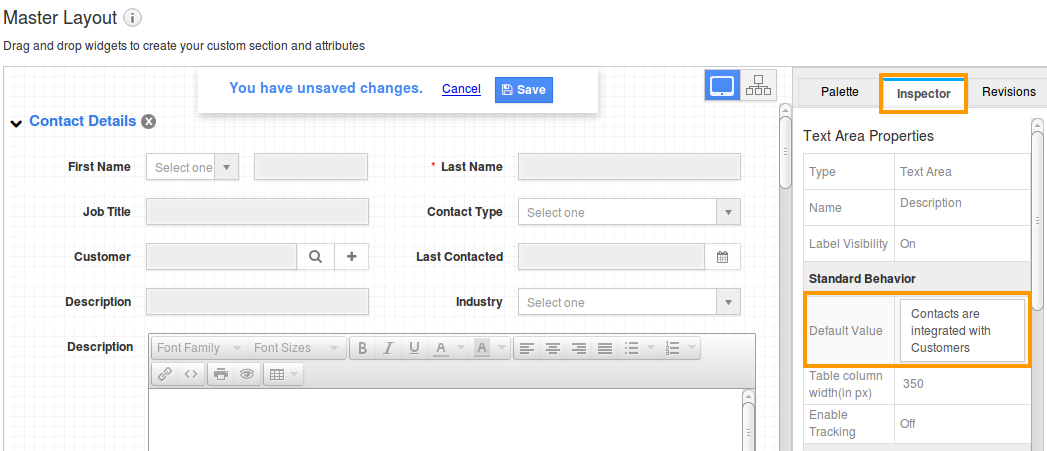Insert a table in editor
The height and width of the screenshot is (451, 1047).
click(x=277, y=374)
